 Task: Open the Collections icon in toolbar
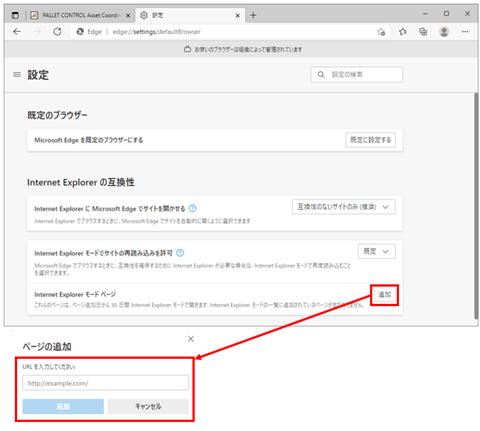[x=423, y=32]
